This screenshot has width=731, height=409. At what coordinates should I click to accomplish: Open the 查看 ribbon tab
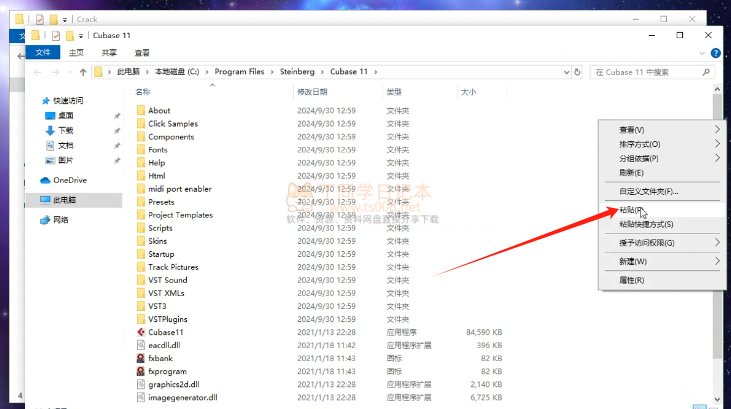coord(143,52)
